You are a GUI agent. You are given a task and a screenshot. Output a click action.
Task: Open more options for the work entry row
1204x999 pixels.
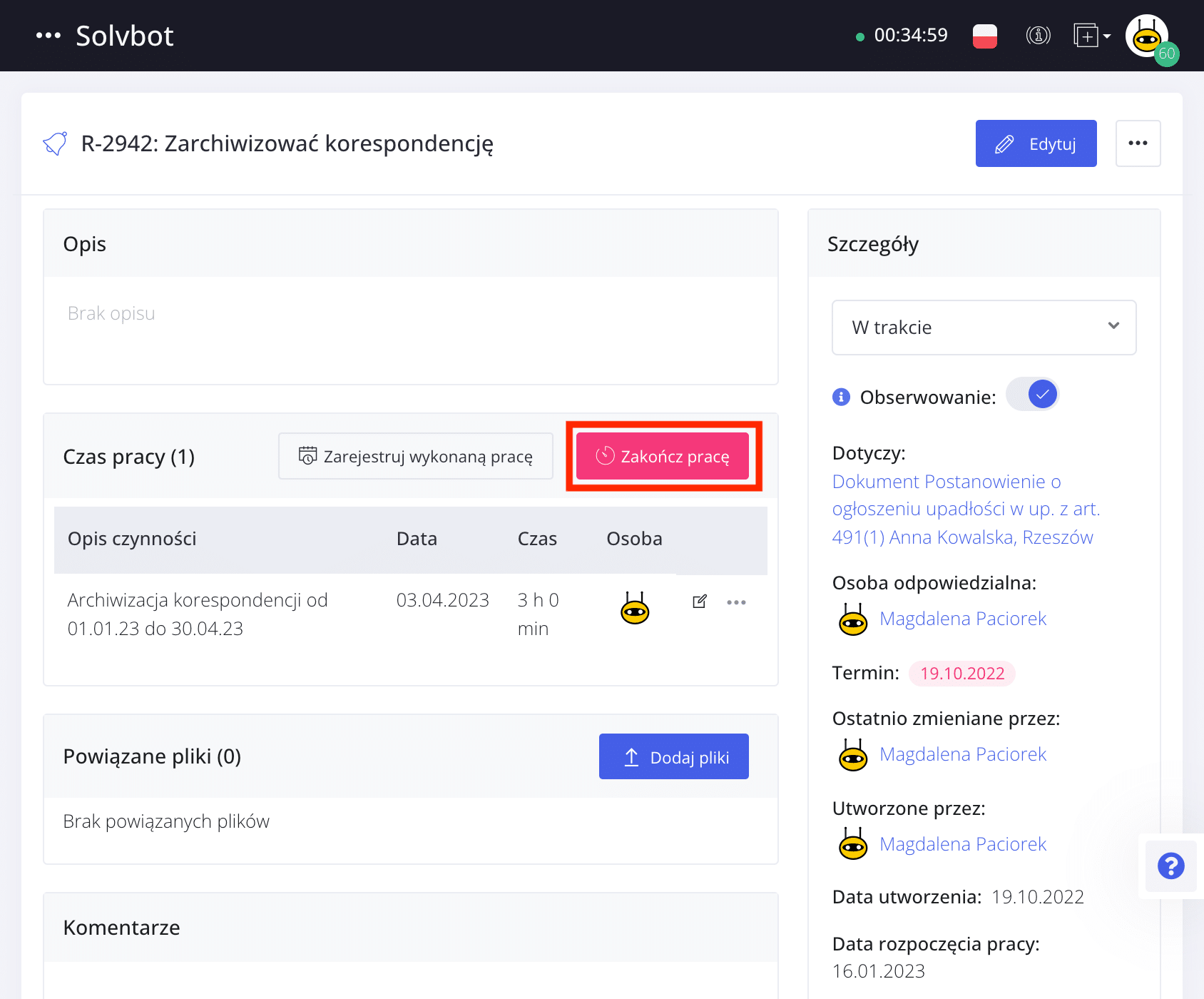[736, 602]
